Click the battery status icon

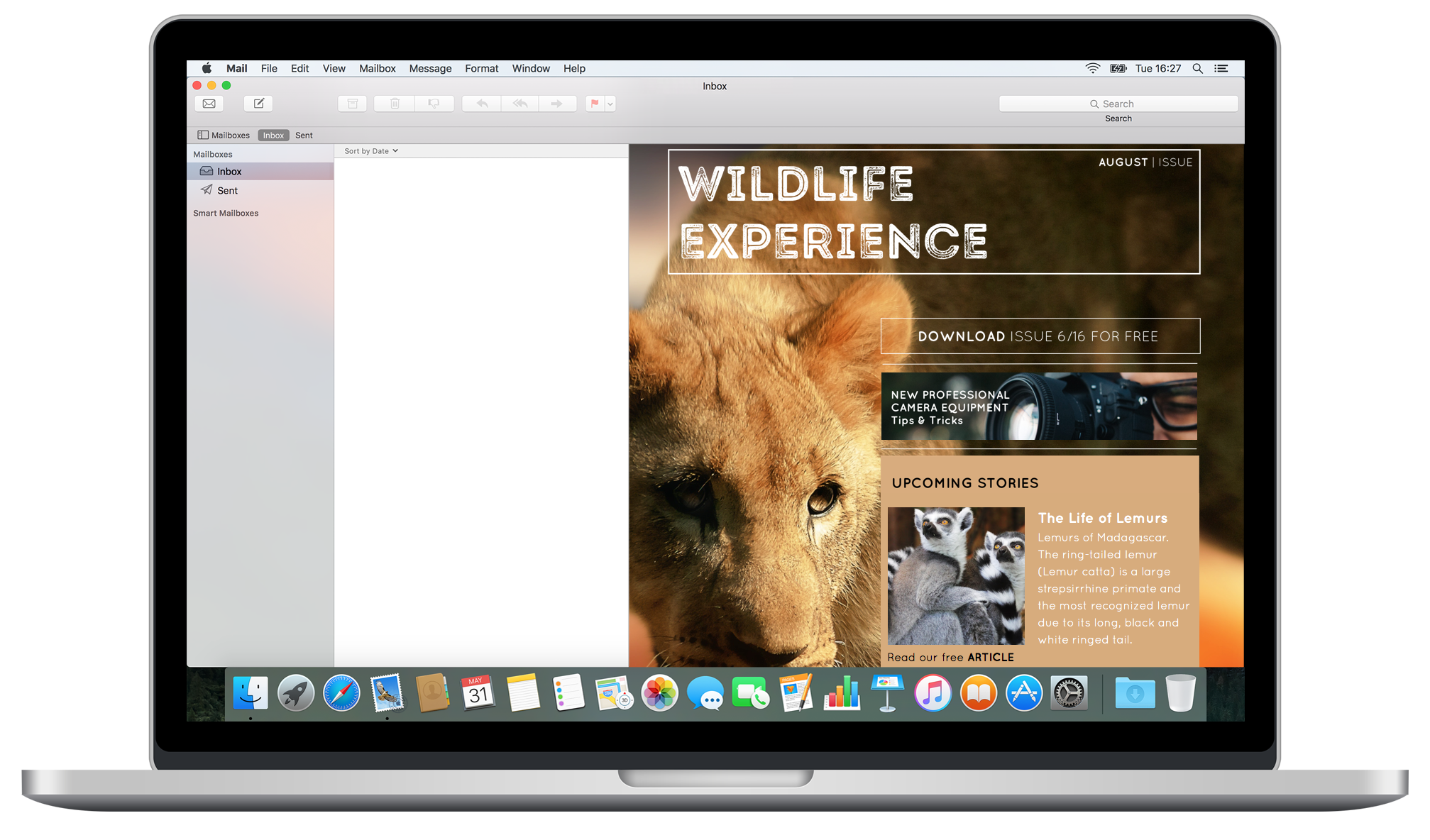[x=1118, y=68]
